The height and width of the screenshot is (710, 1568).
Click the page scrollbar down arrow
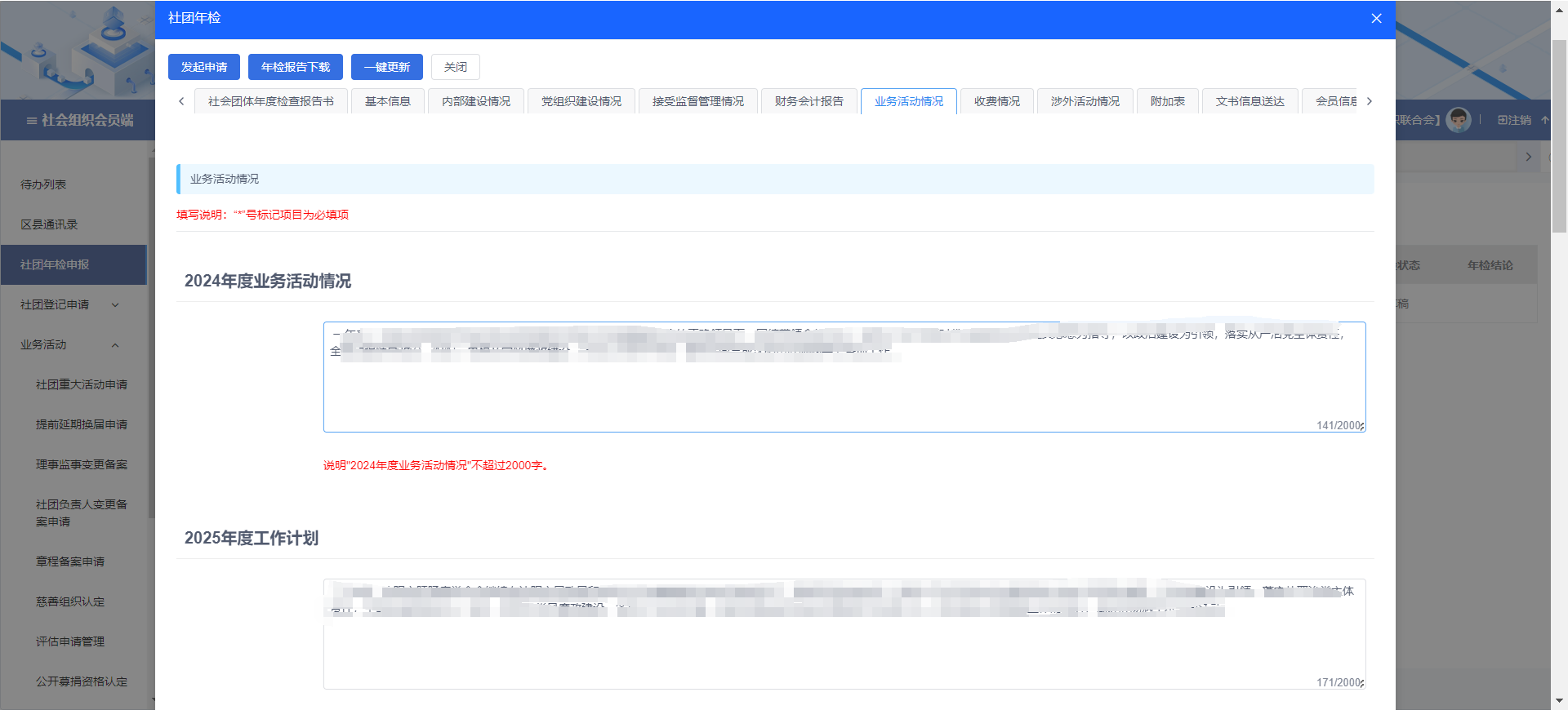click(1559, 701)
